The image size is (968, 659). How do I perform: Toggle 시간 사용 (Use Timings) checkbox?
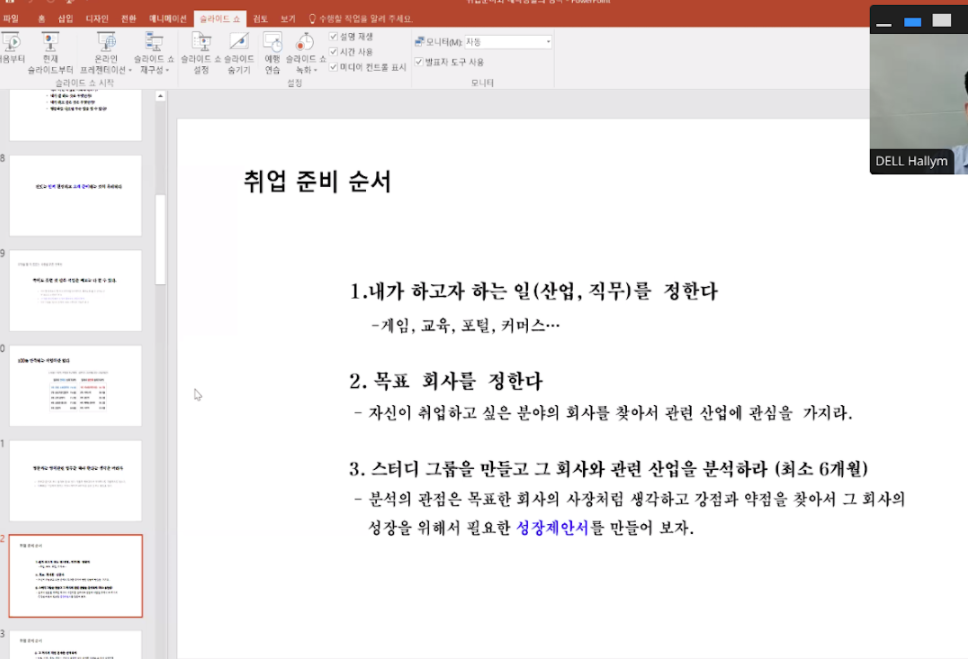point(334,52)
